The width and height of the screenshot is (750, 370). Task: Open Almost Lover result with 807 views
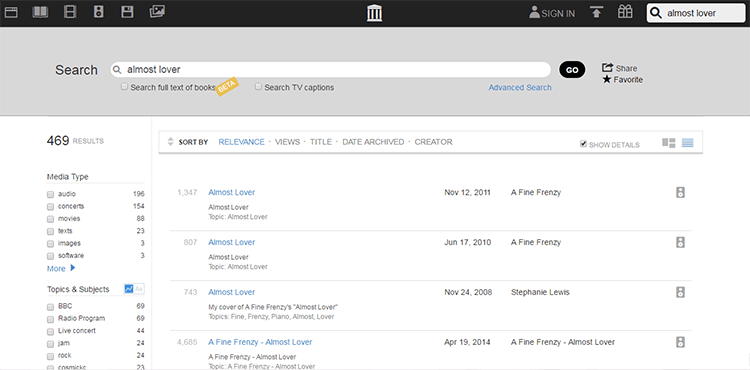[232, 242]
